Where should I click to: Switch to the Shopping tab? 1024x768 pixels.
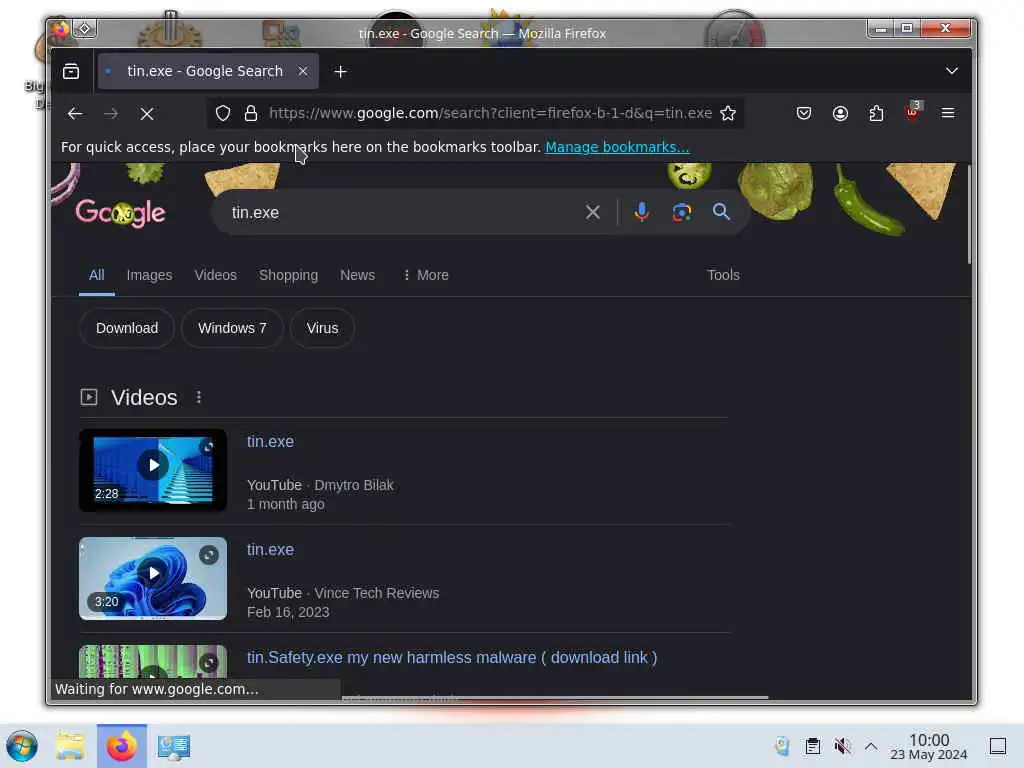click(x=288, y=275)
